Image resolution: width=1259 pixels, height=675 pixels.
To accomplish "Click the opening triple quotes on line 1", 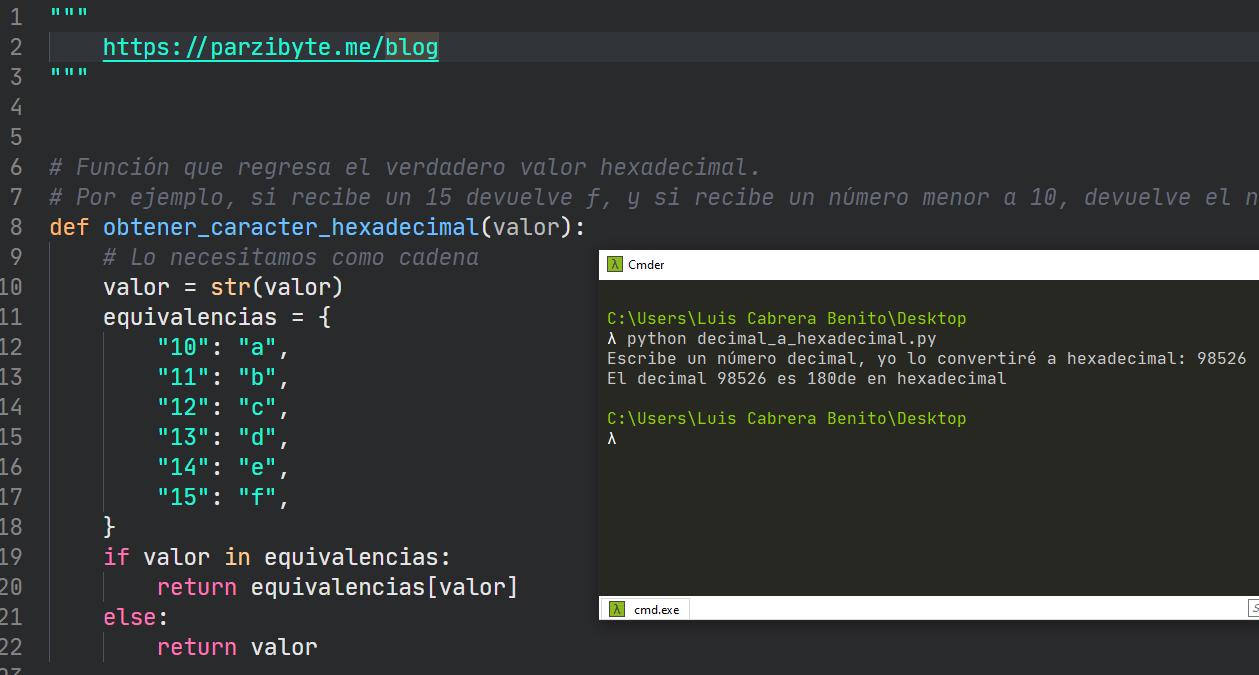I will (69, 14).
